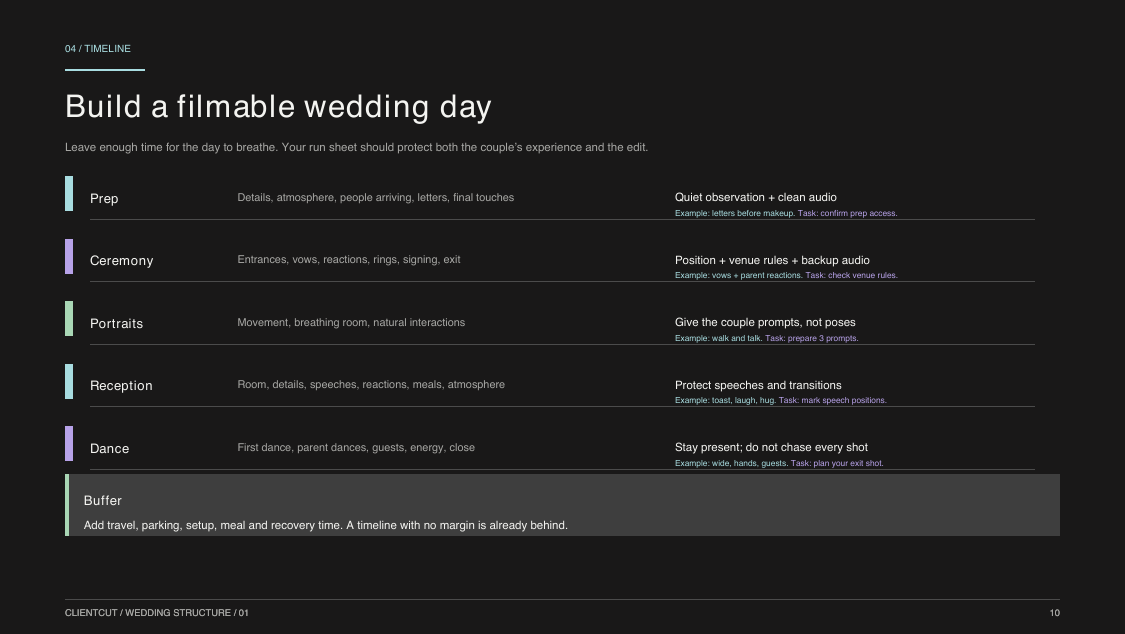Select the title 'Build a filmable wedding day'
This screenshot has width=1125, height=634.
click(x=278, y=106)
